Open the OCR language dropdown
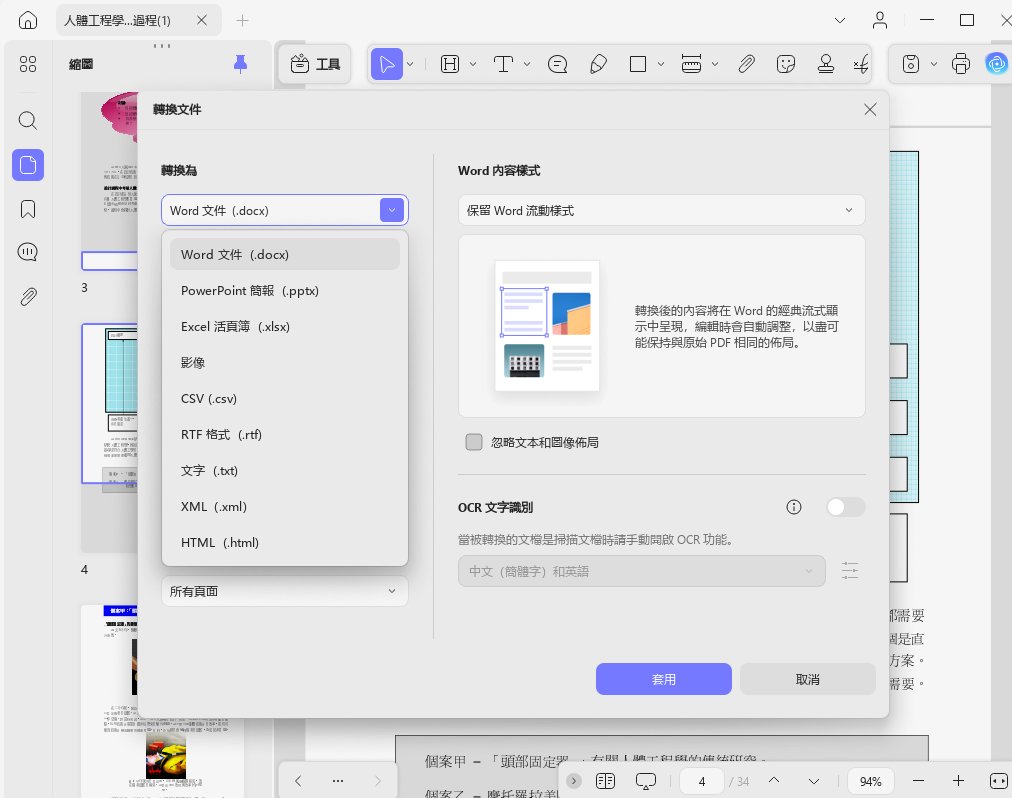This screenshot has height=798, width=1012. click(x=642, y=571)
